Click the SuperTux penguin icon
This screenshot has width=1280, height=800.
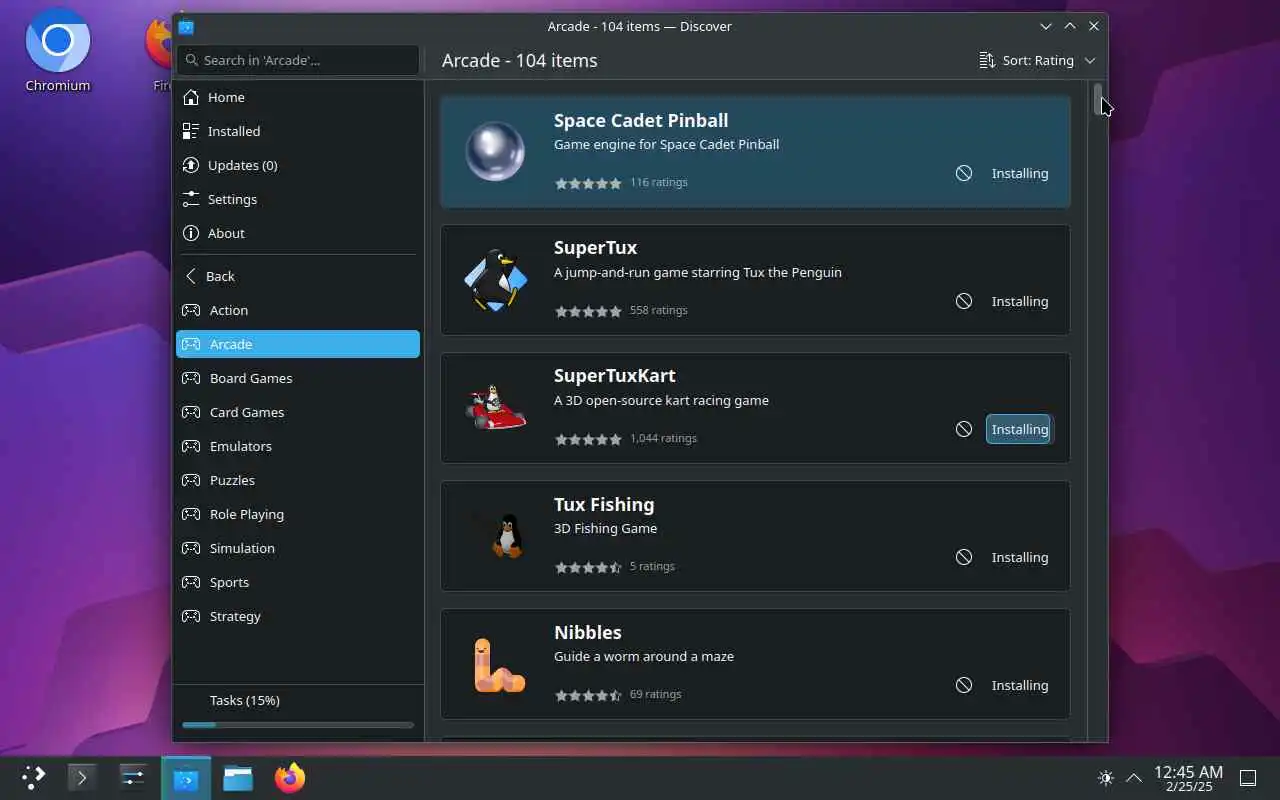(x=495, y=280)
